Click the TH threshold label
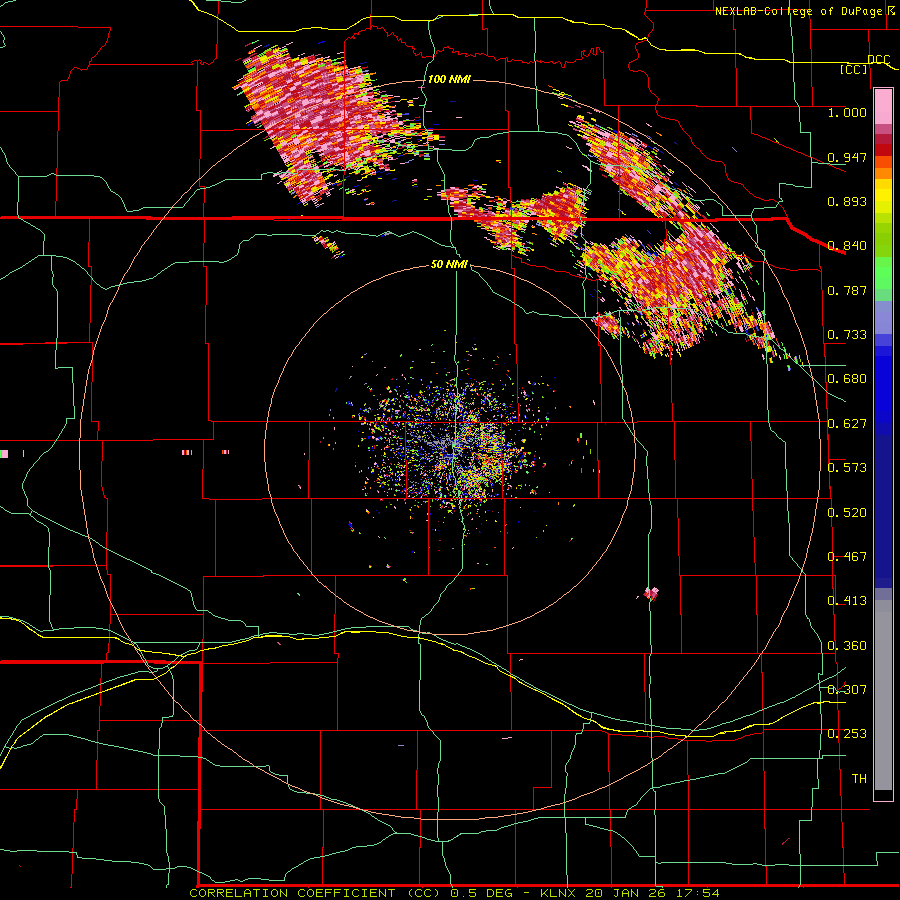The height and width of the screenshot is (900, 900). coord(859,779)
